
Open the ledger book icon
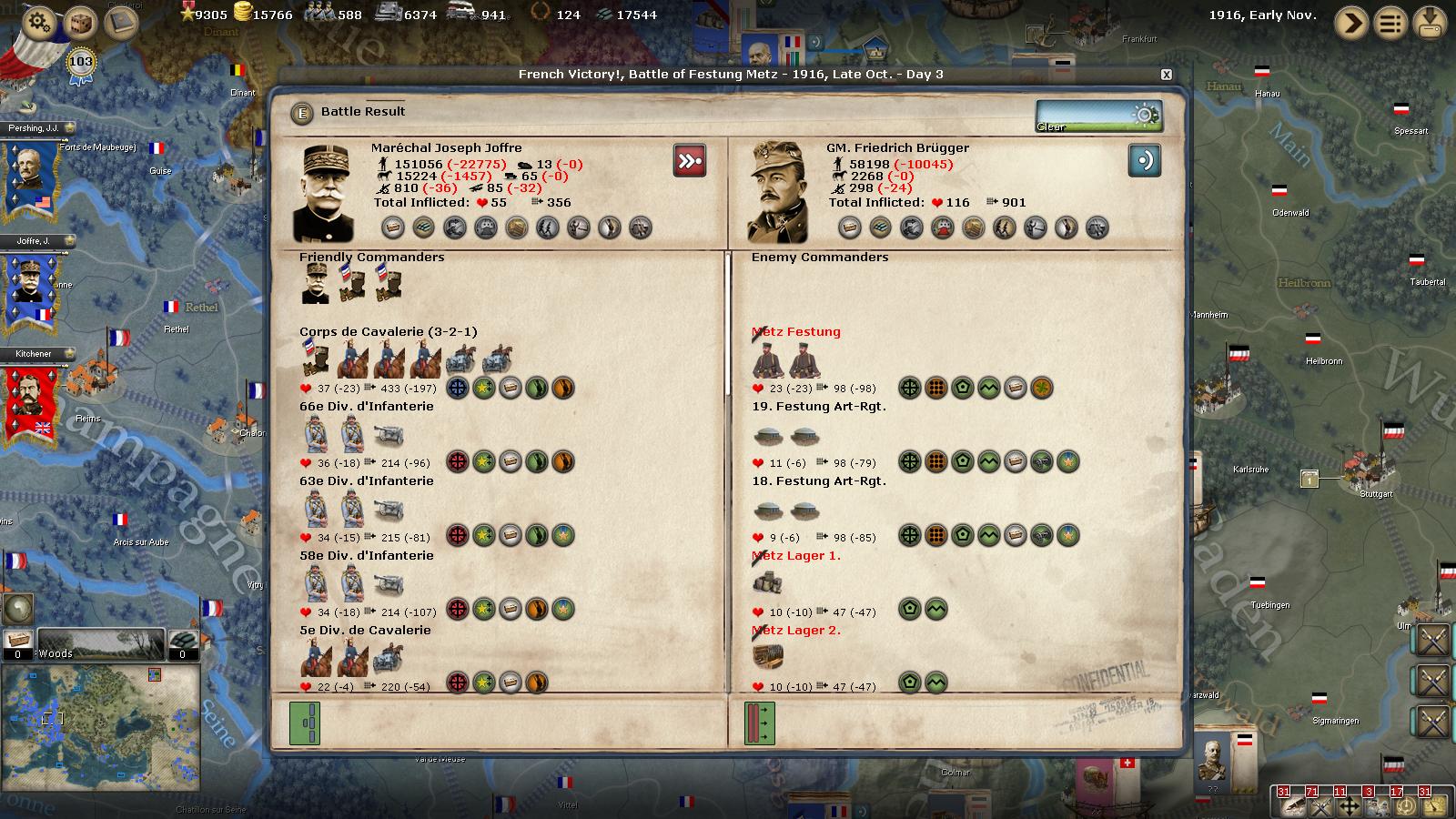[121, 22]
